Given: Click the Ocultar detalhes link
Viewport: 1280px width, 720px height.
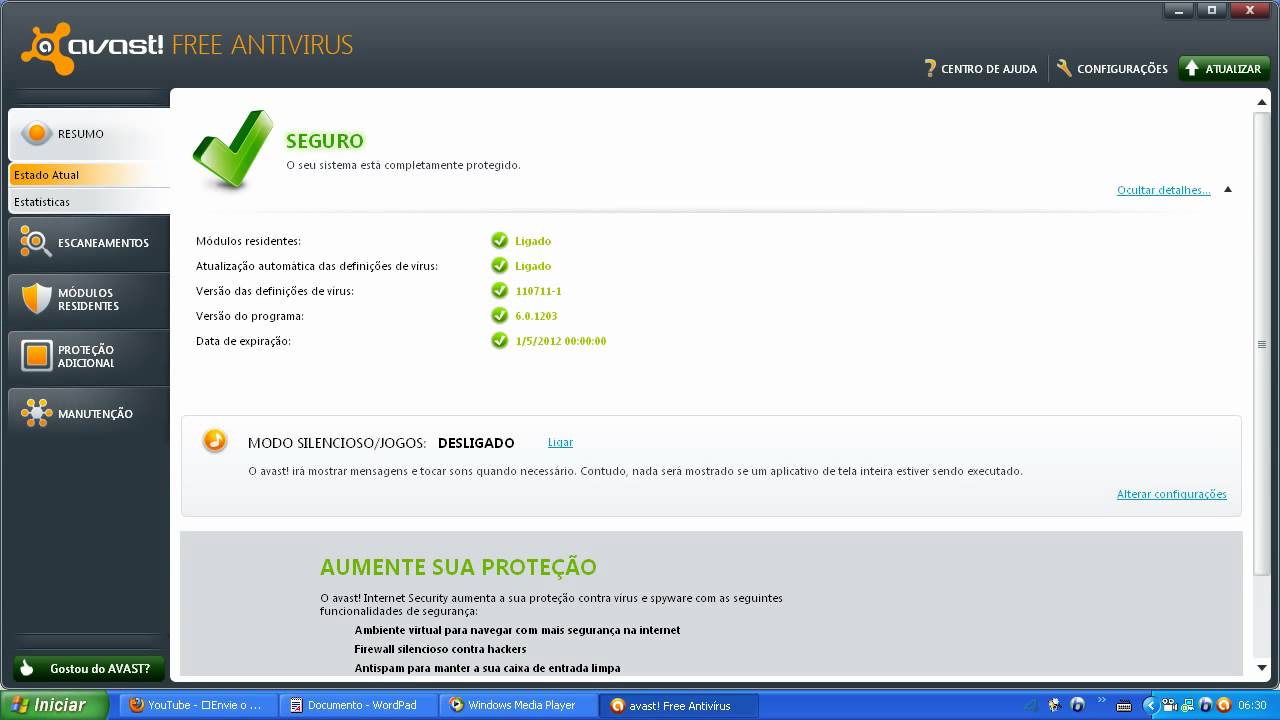Looking at the screenshot, I should pos(1163,190).
